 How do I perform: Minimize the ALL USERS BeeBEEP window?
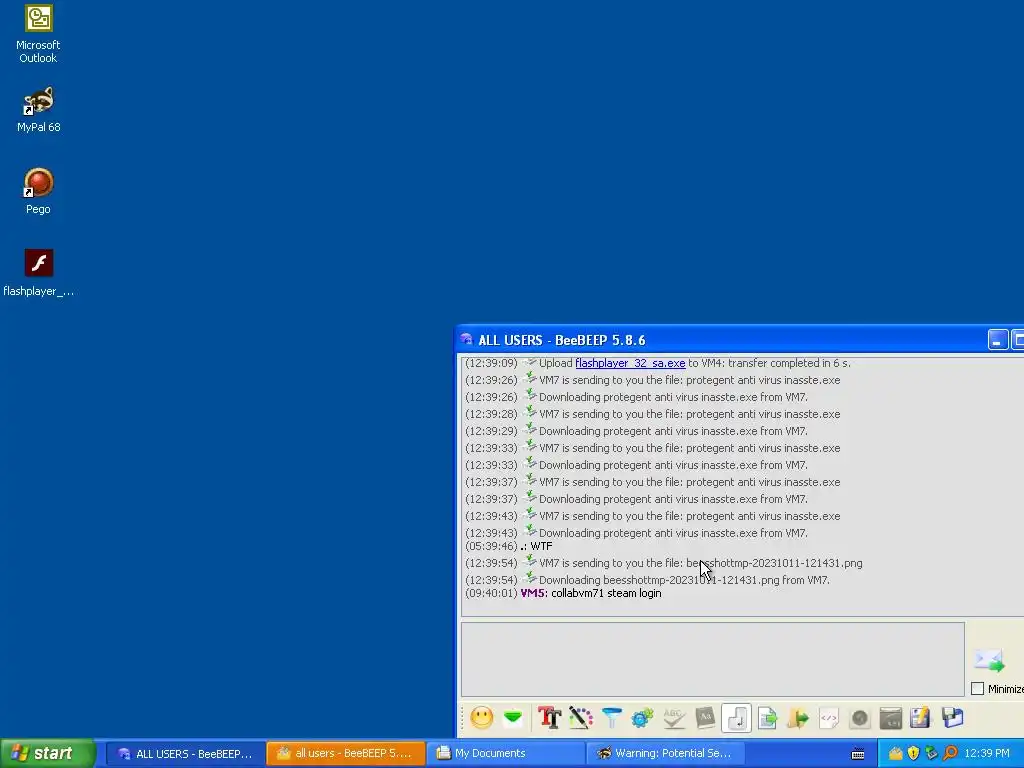(x=998, y=340)
